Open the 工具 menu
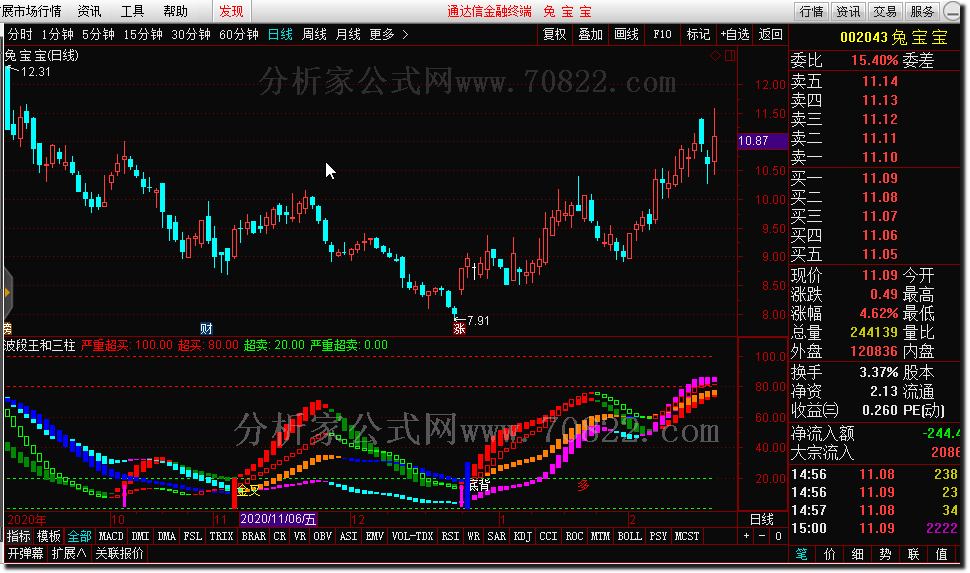970x573 pixels. (132, 11)
